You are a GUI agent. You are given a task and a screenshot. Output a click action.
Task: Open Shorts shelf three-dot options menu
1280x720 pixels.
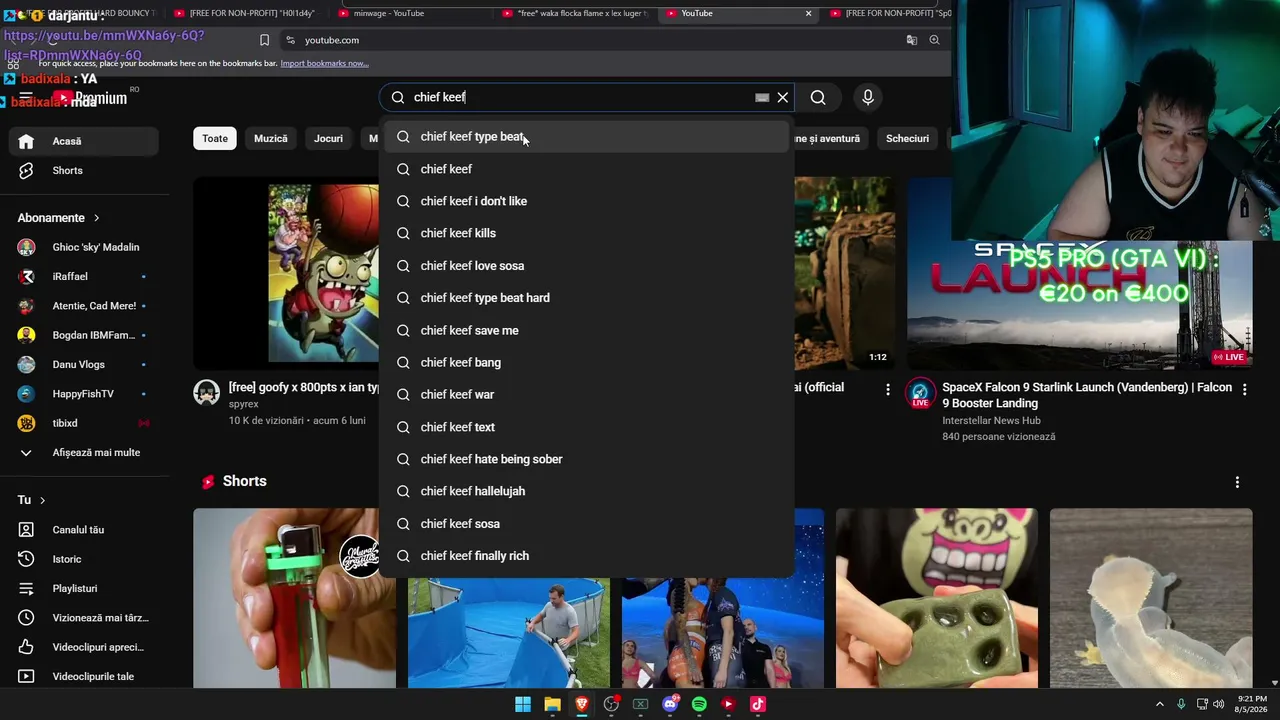pyautogui.click(x=1237, y=482)
